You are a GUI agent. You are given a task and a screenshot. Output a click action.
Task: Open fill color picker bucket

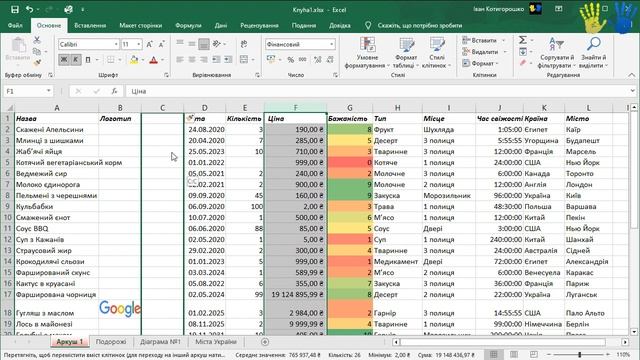[x=134, y=60]
